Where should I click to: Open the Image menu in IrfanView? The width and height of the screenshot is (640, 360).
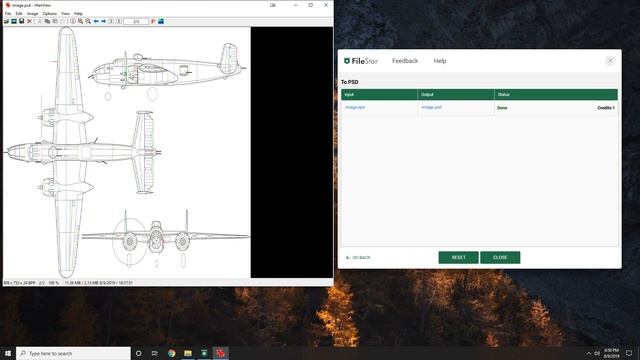[32, 13]
